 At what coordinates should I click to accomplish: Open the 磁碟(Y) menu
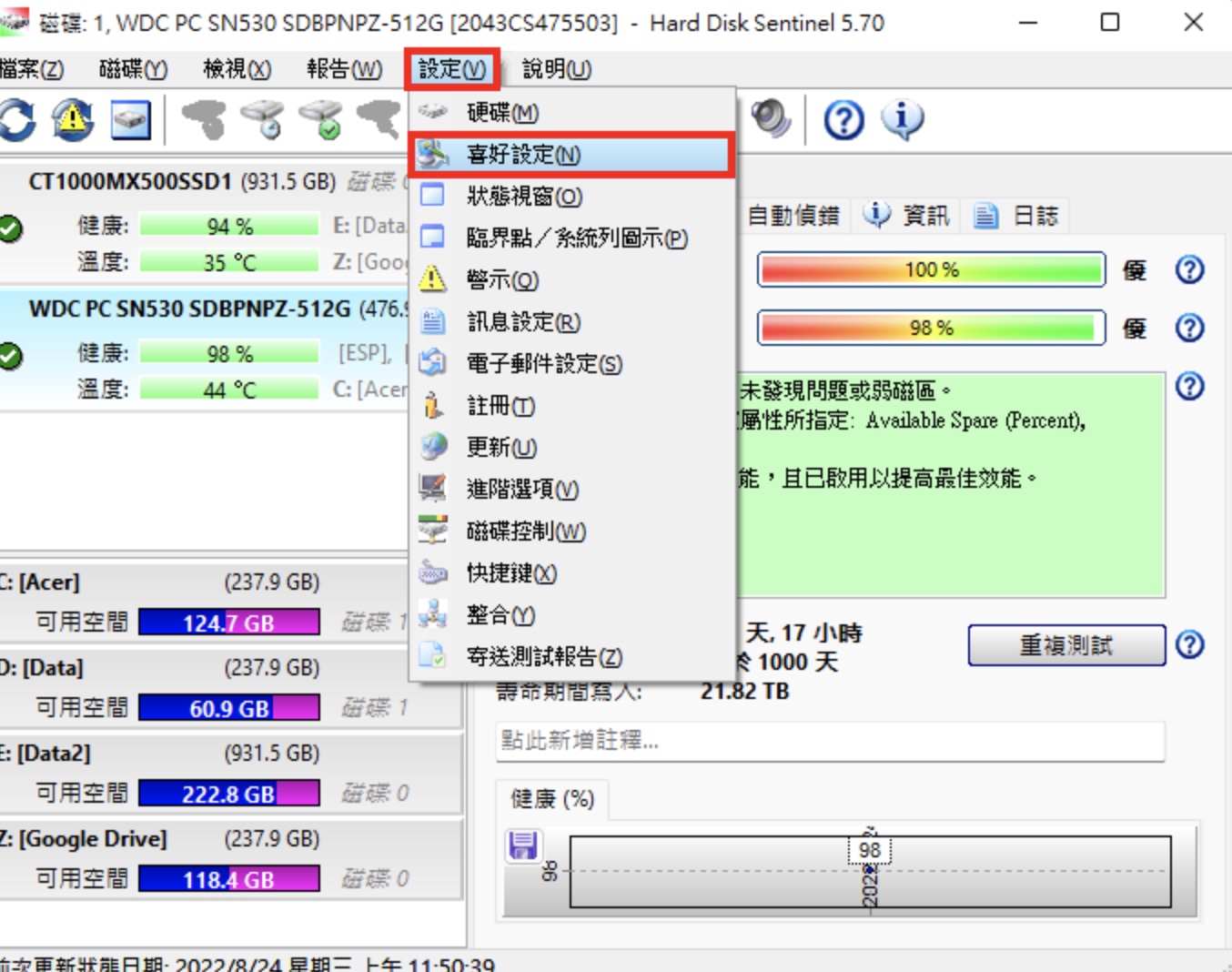coord(133,69)
